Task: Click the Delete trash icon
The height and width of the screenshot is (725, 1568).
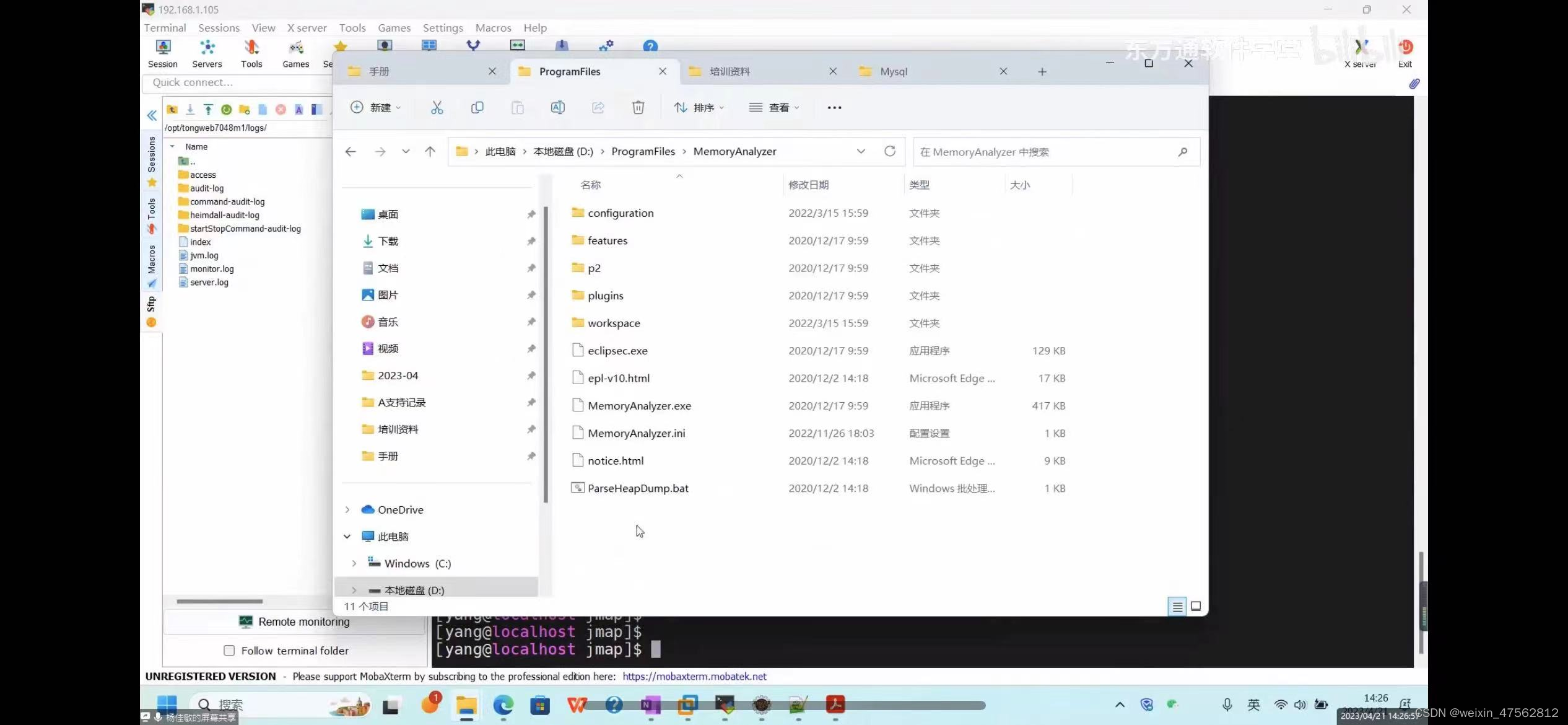Action: (638, 108)
